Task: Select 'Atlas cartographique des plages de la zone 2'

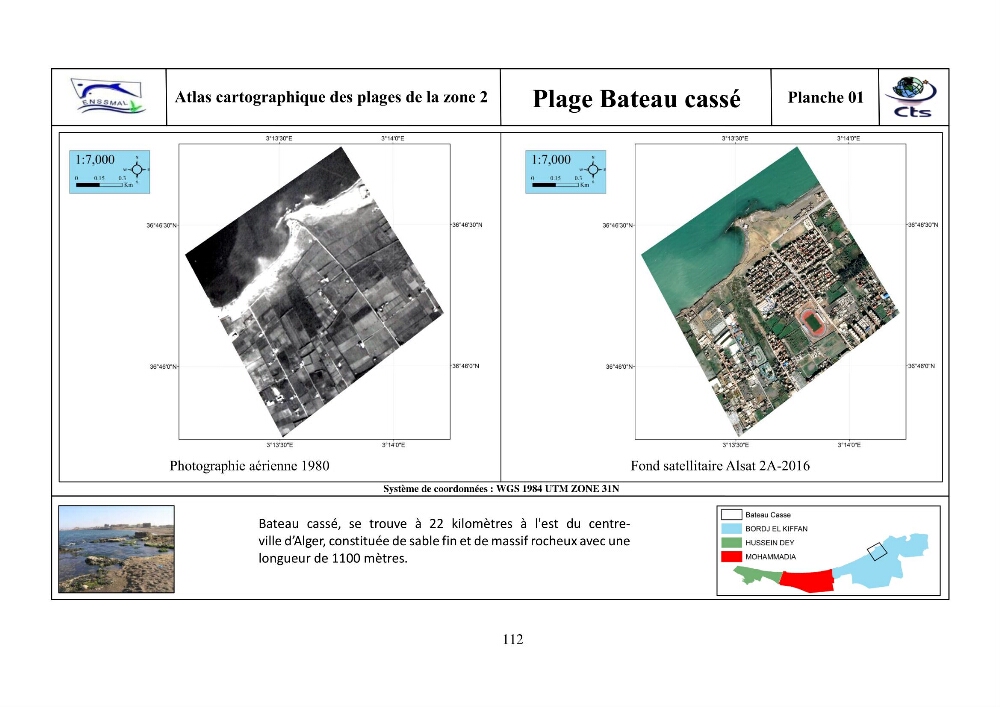Action: 332,97
